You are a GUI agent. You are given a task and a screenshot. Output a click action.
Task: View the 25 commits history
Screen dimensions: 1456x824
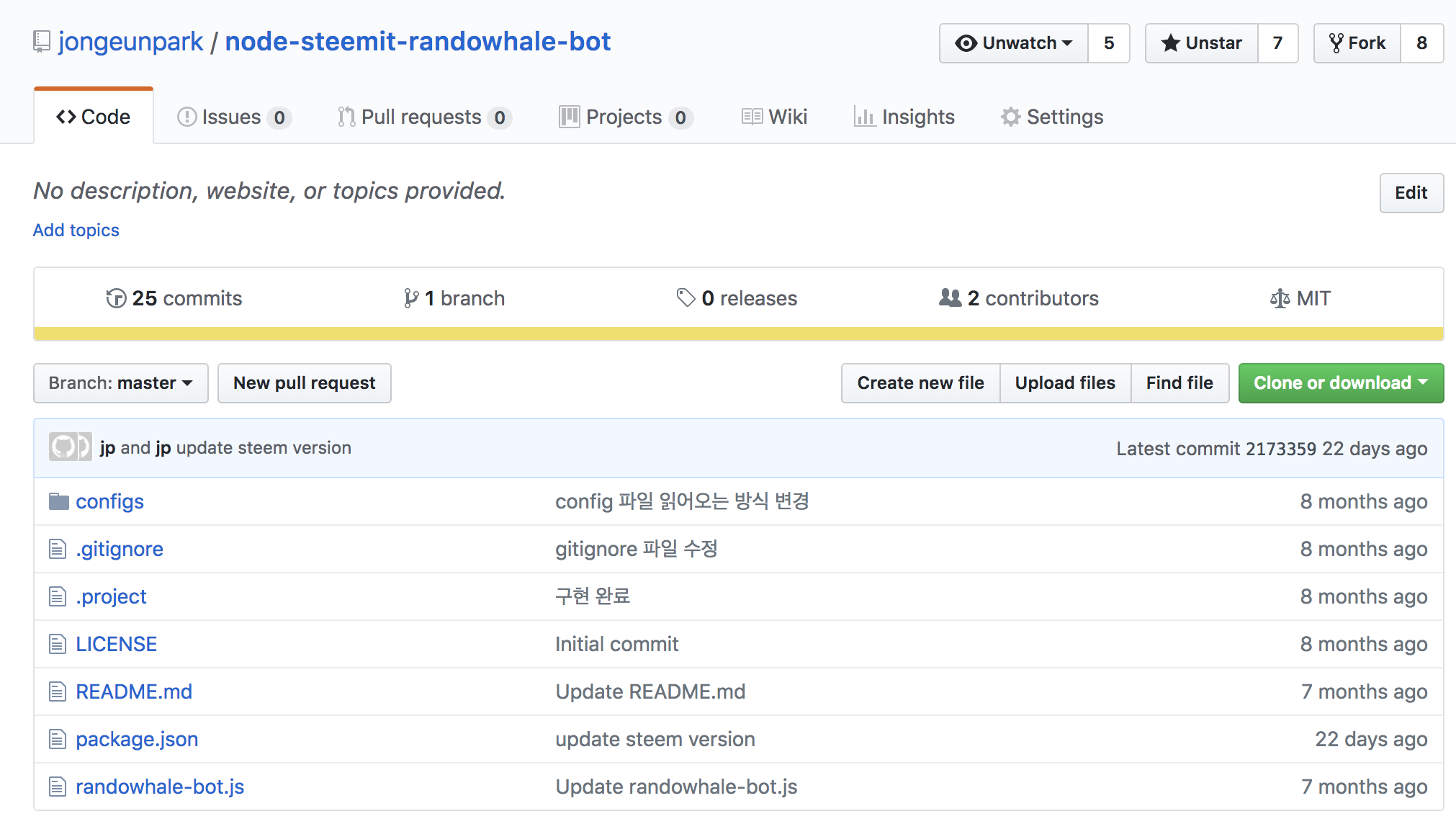(x=174, y=298)
